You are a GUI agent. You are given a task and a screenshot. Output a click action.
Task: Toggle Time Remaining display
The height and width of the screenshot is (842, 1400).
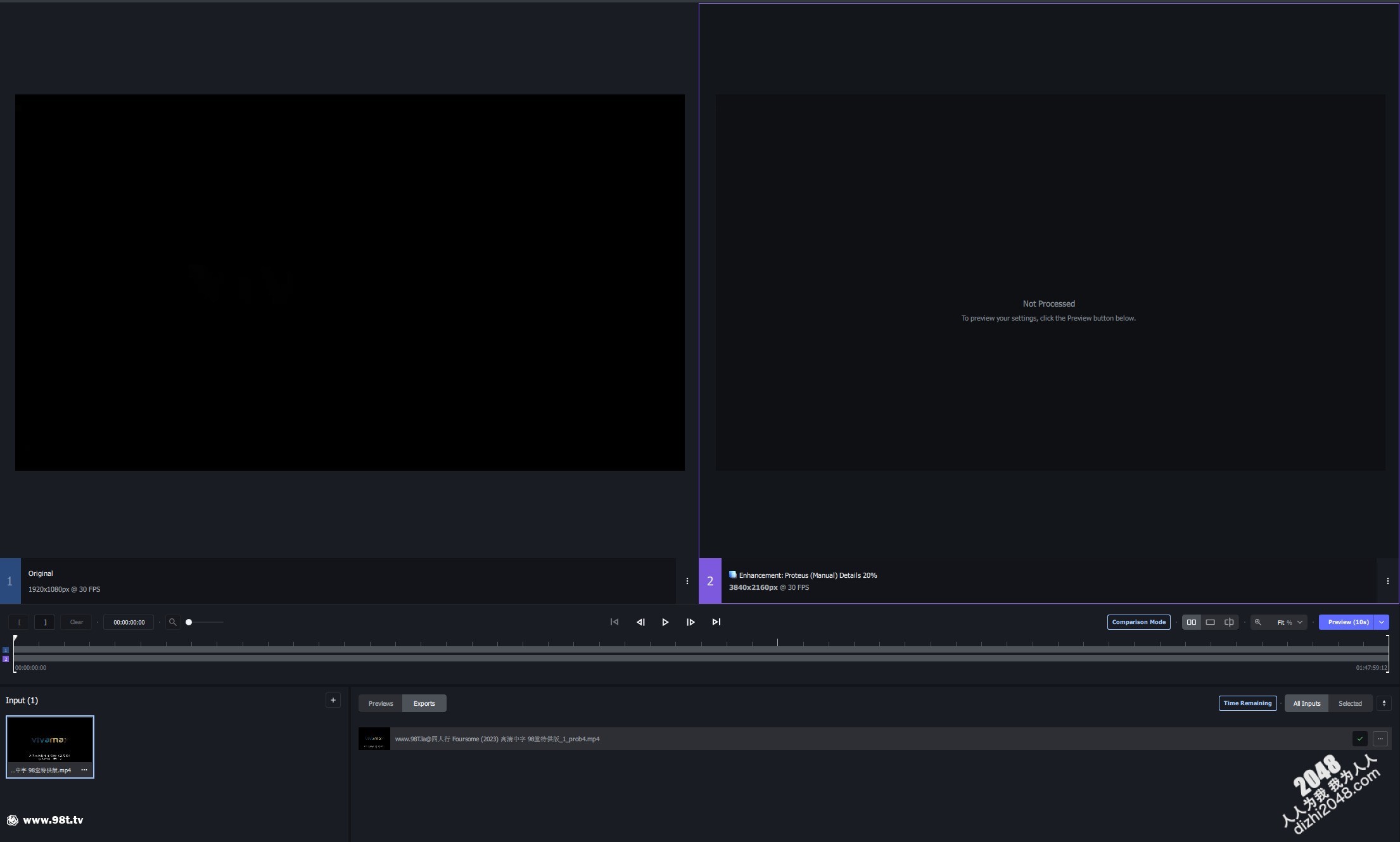[x=1247, y=703]
